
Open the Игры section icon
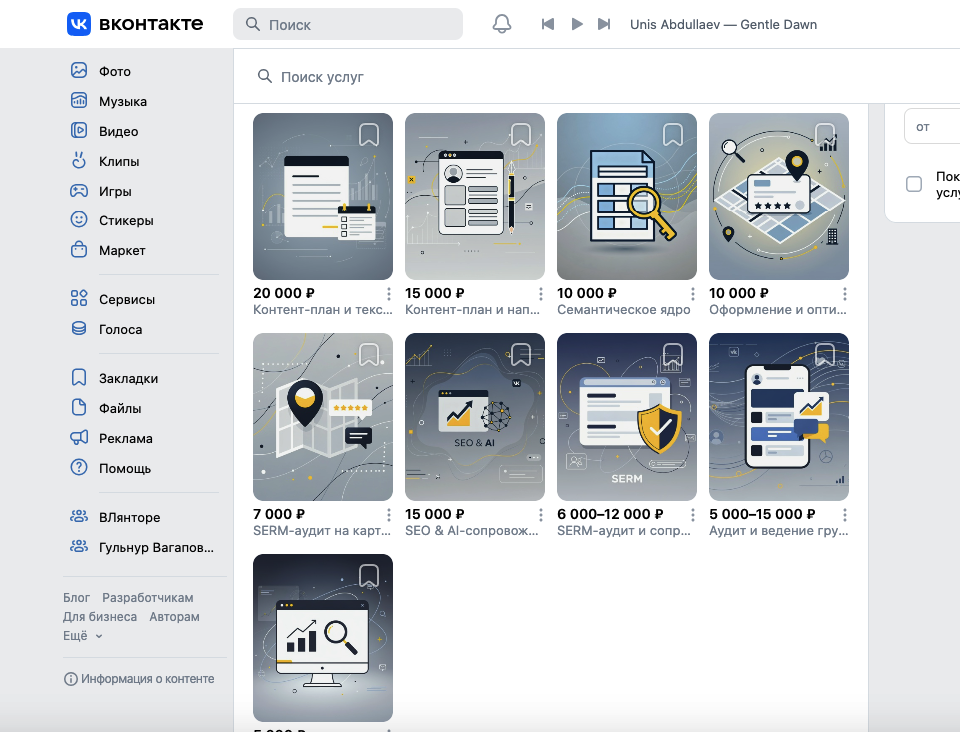pos(79,190)
